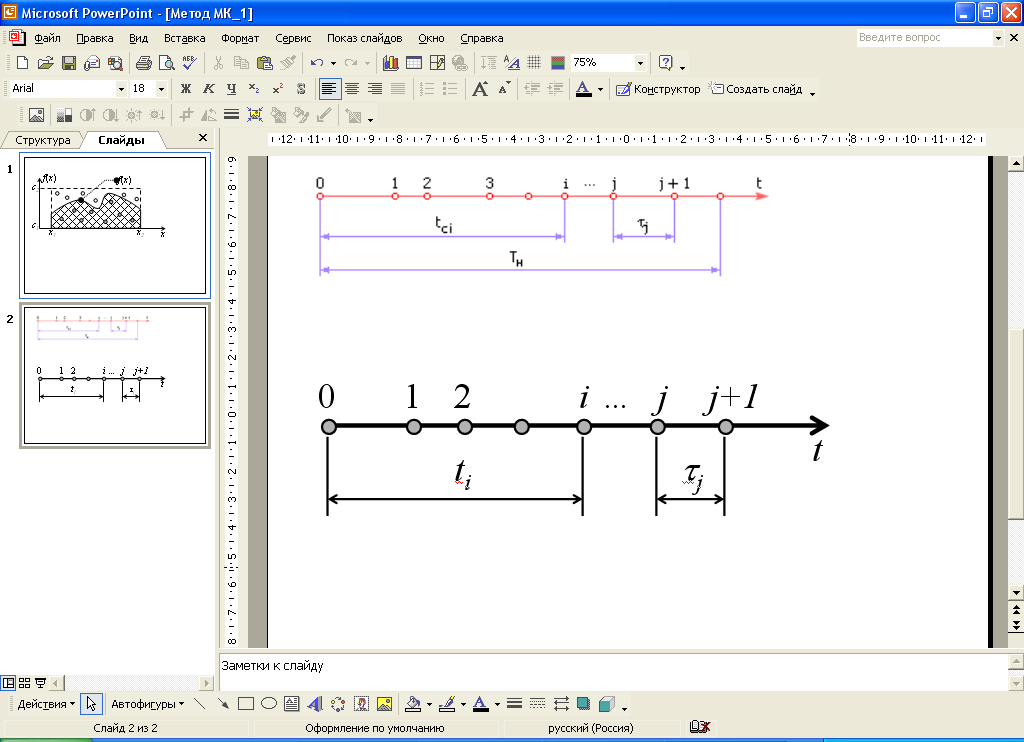The height and width of the screenshot is (742, 1024).
Task: Open the Правка menu
Action: pos(95,39)
